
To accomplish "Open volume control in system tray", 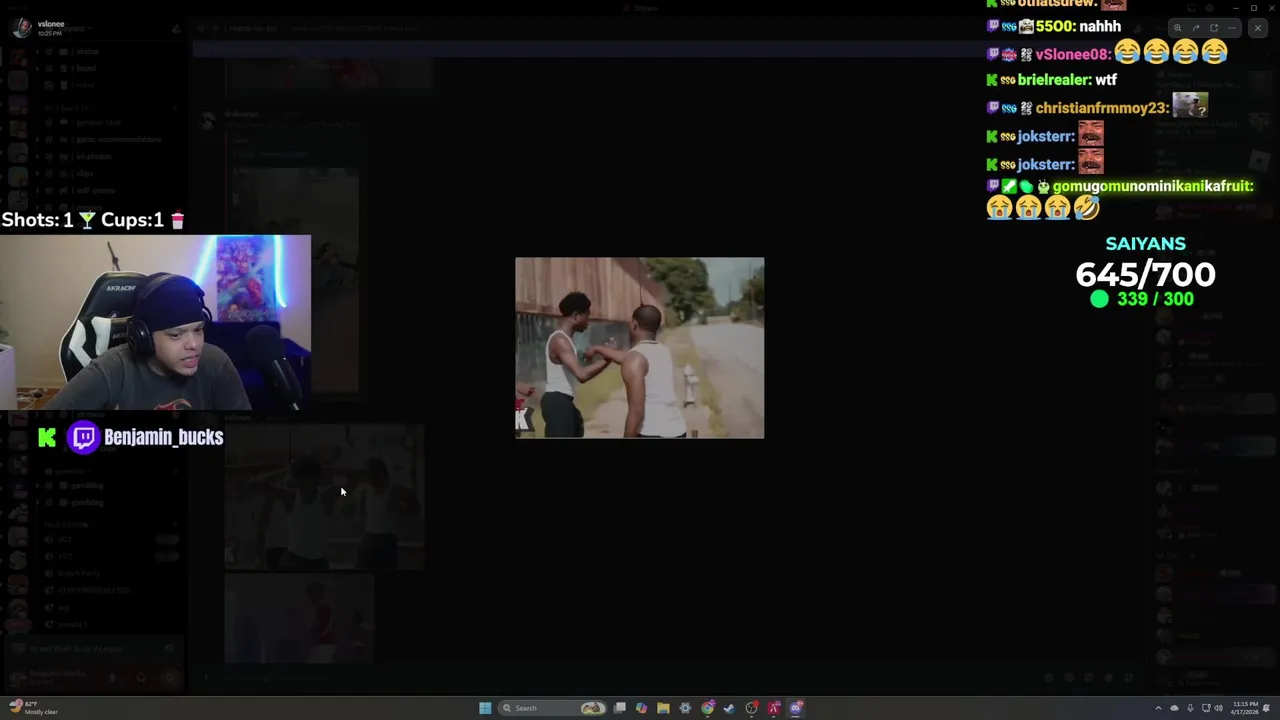I will tap(1218, 708).
